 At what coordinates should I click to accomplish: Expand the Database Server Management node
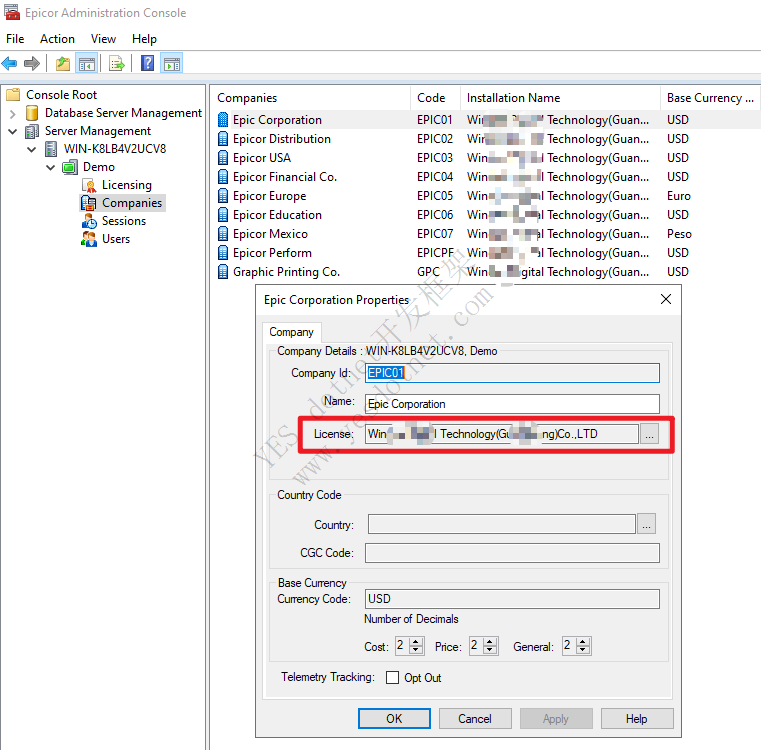pos(12,114)
